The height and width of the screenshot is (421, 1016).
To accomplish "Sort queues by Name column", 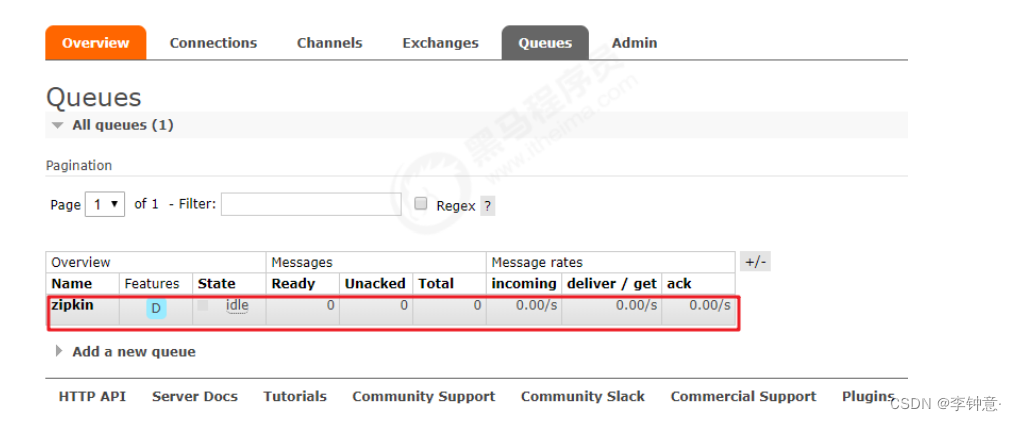I will (x=72, y=284).
